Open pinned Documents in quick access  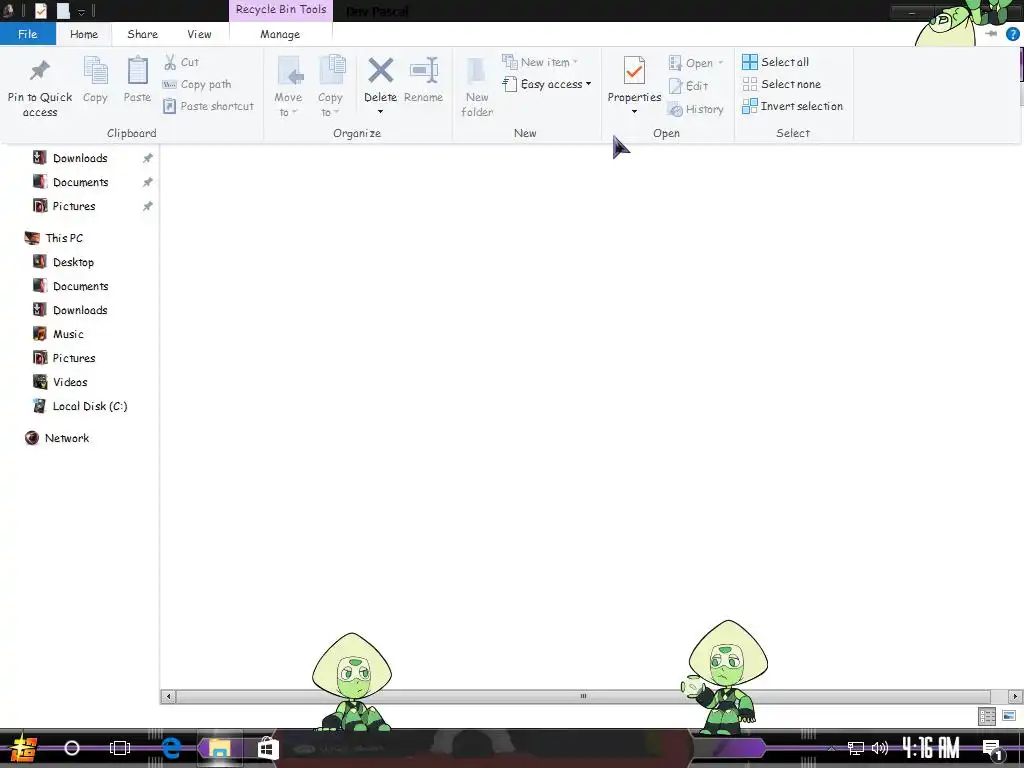[x=80, y=182]
